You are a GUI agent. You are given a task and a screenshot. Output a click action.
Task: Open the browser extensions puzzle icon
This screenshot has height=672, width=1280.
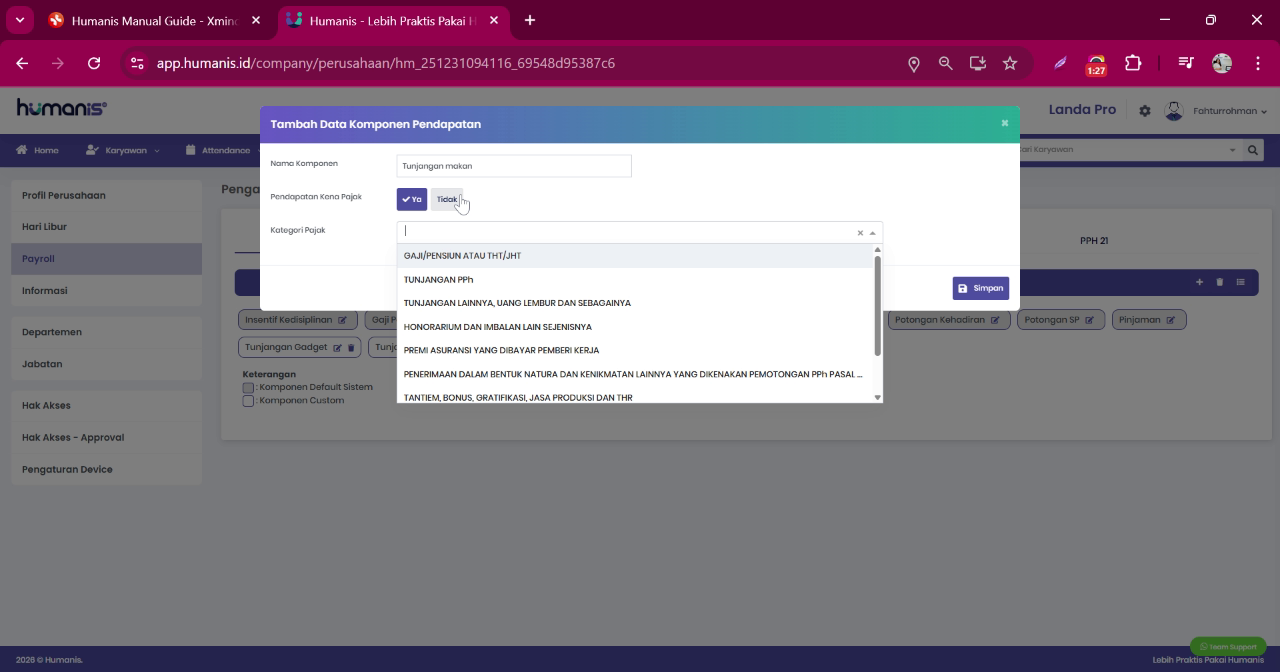coord(1133,63)
